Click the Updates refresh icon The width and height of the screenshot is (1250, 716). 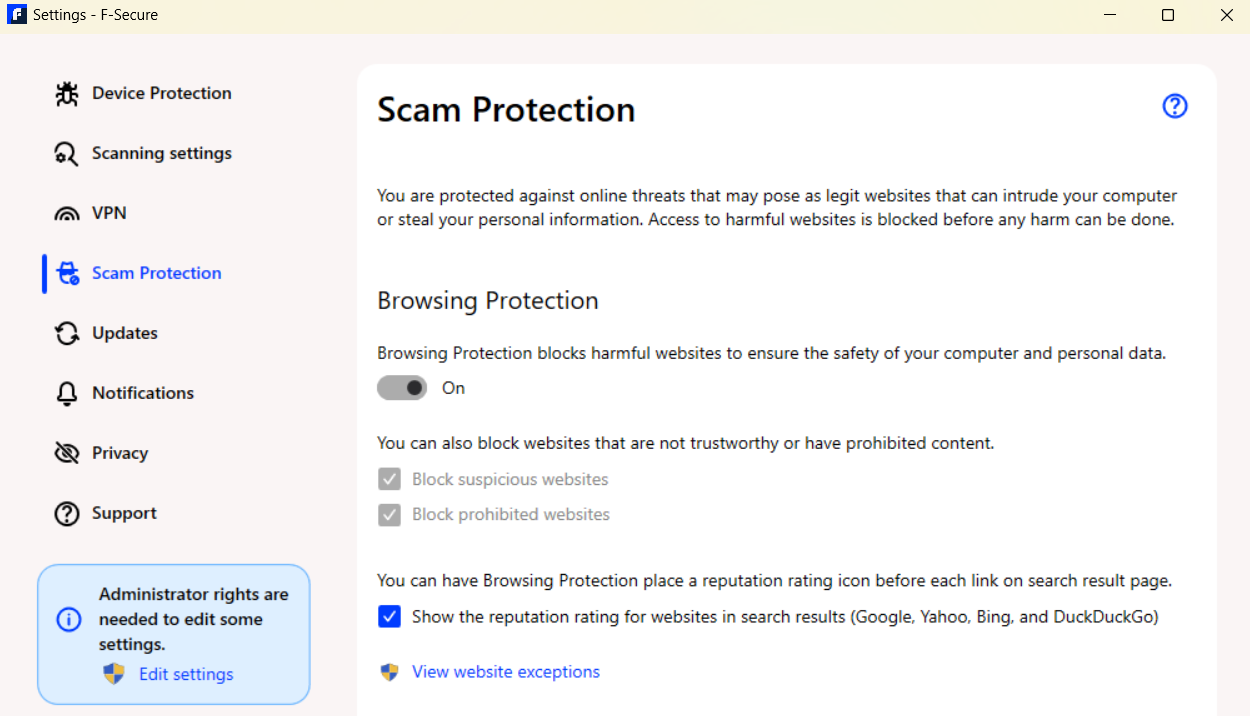(x=66, y=332)
